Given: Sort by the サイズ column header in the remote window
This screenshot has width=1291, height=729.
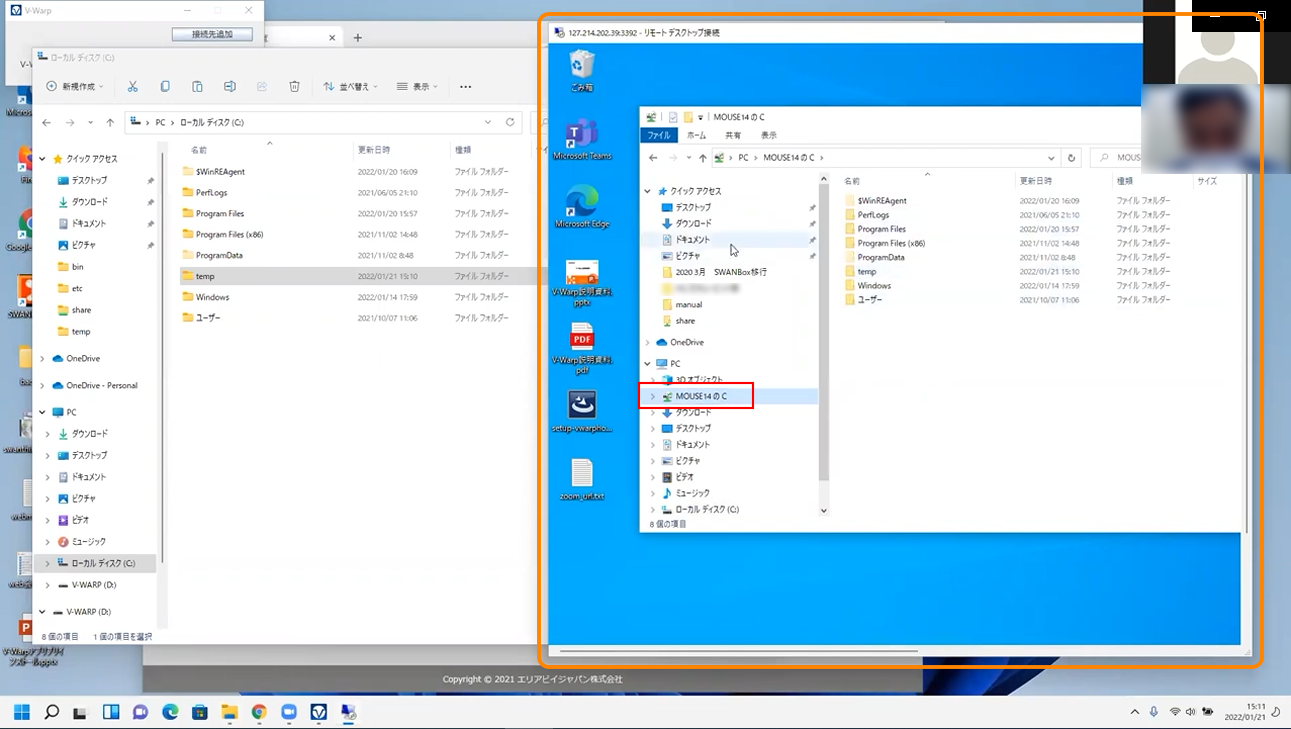Looking at the screenshot, I should (1206, 181).
